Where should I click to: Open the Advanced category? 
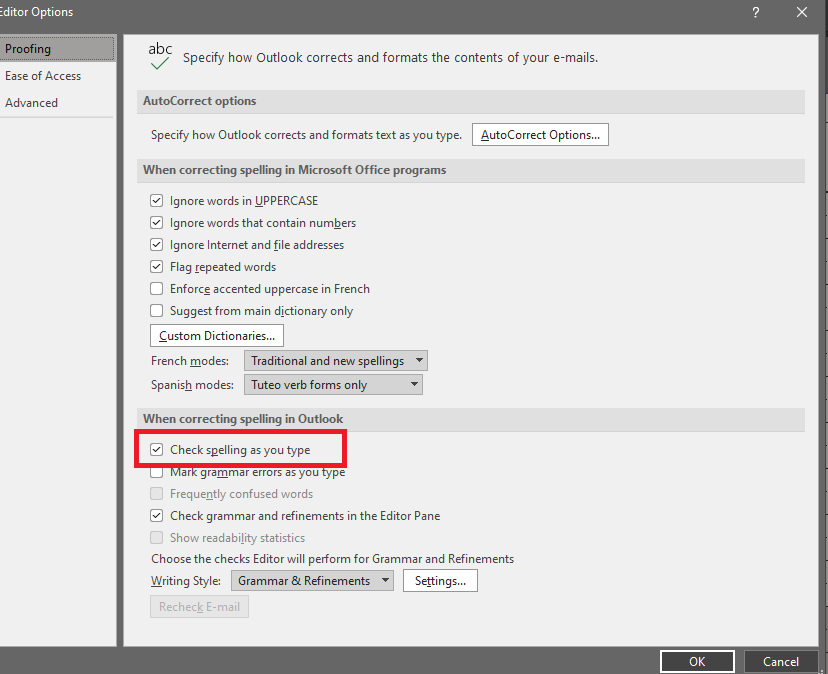click(57, 103)
